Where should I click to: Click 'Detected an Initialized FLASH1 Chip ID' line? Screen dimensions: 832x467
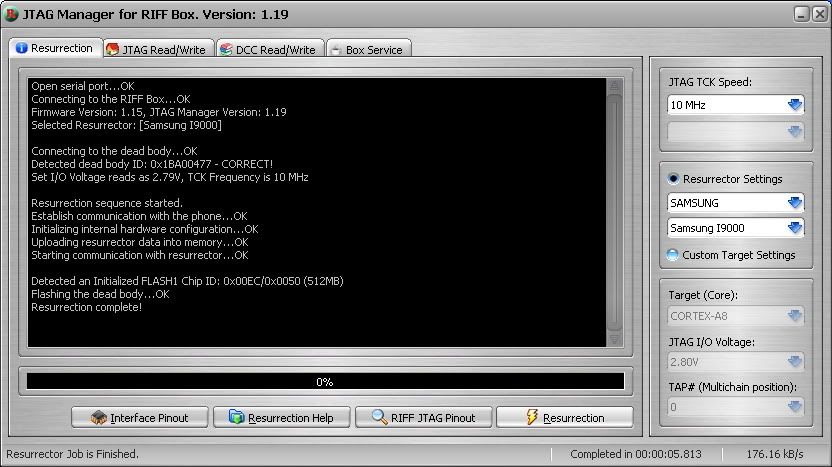click(x=187, y=281)
